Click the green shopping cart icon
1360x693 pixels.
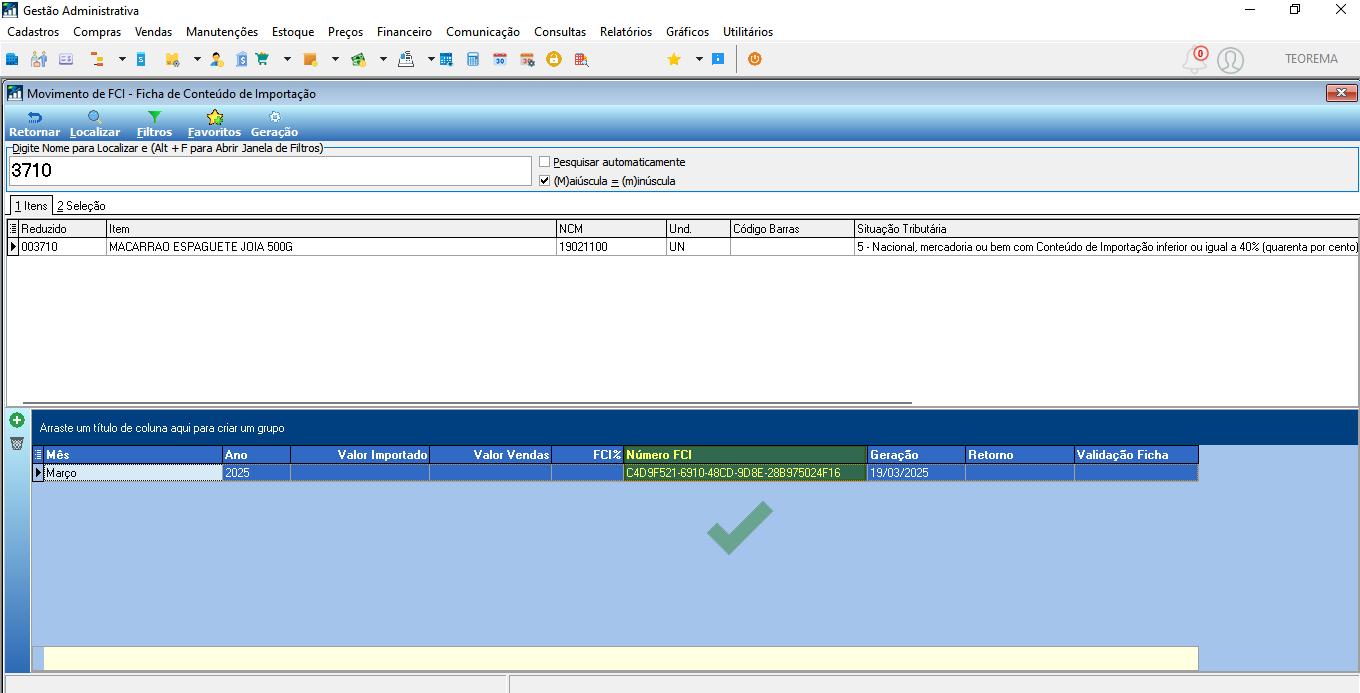pyautogui.click(x=262, y=59)
